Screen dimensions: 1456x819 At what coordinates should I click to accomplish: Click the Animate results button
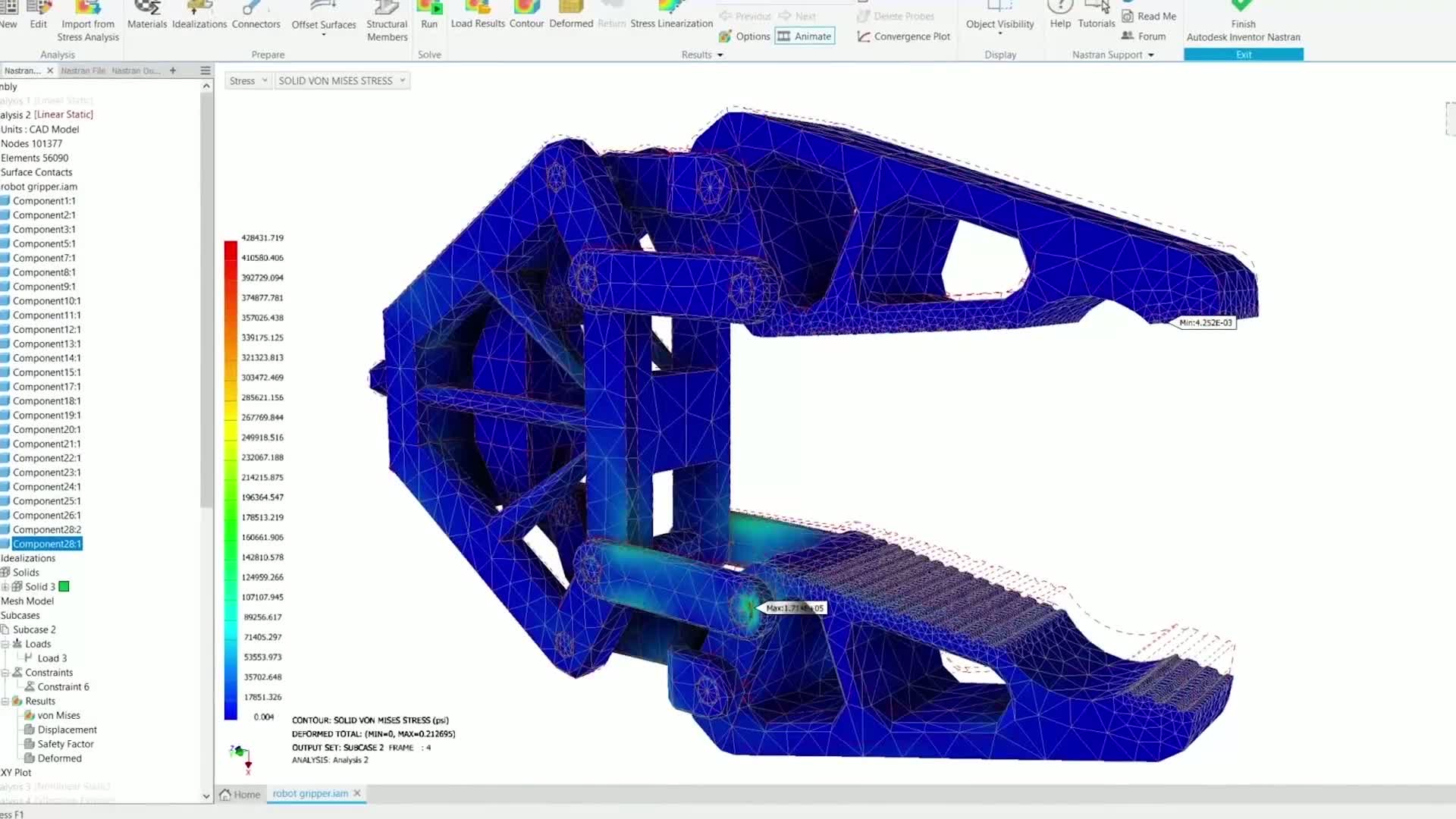click(805, 36)
